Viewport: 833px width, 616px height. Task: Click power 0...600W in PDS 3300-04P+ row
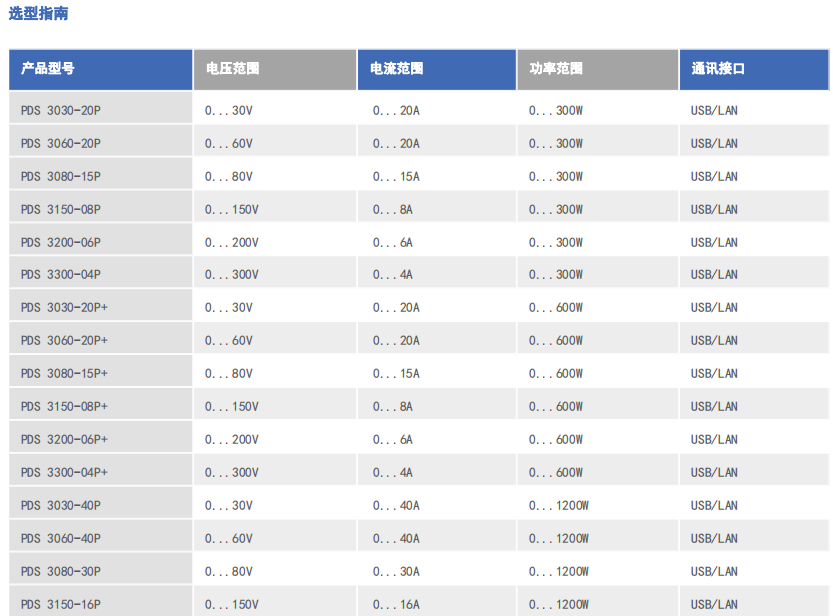pos(556,472)
